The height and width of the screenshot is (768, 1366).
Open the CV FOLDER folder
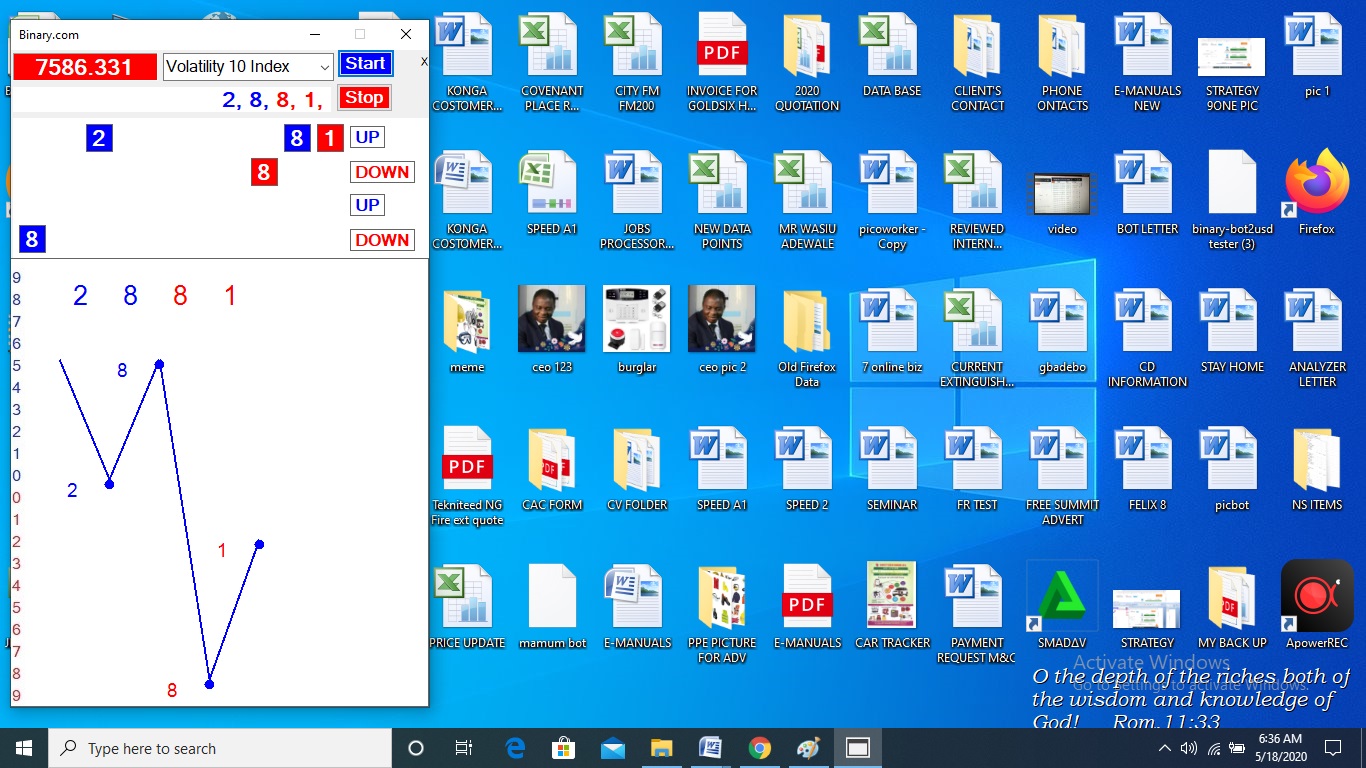tap(637, 469)
